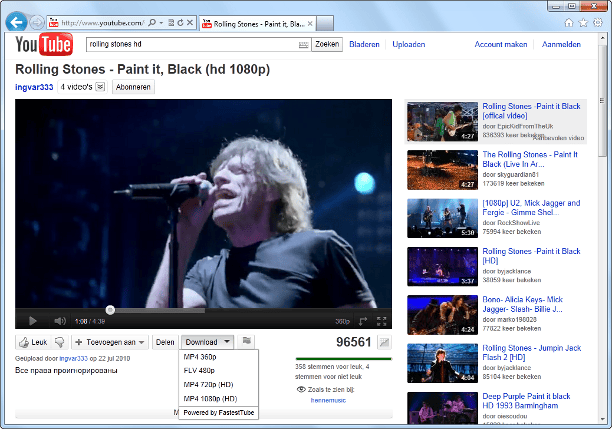Close the Rolling Stones browser tab
The width and height of the screenshot is (612, 429).
pos(310,23)
